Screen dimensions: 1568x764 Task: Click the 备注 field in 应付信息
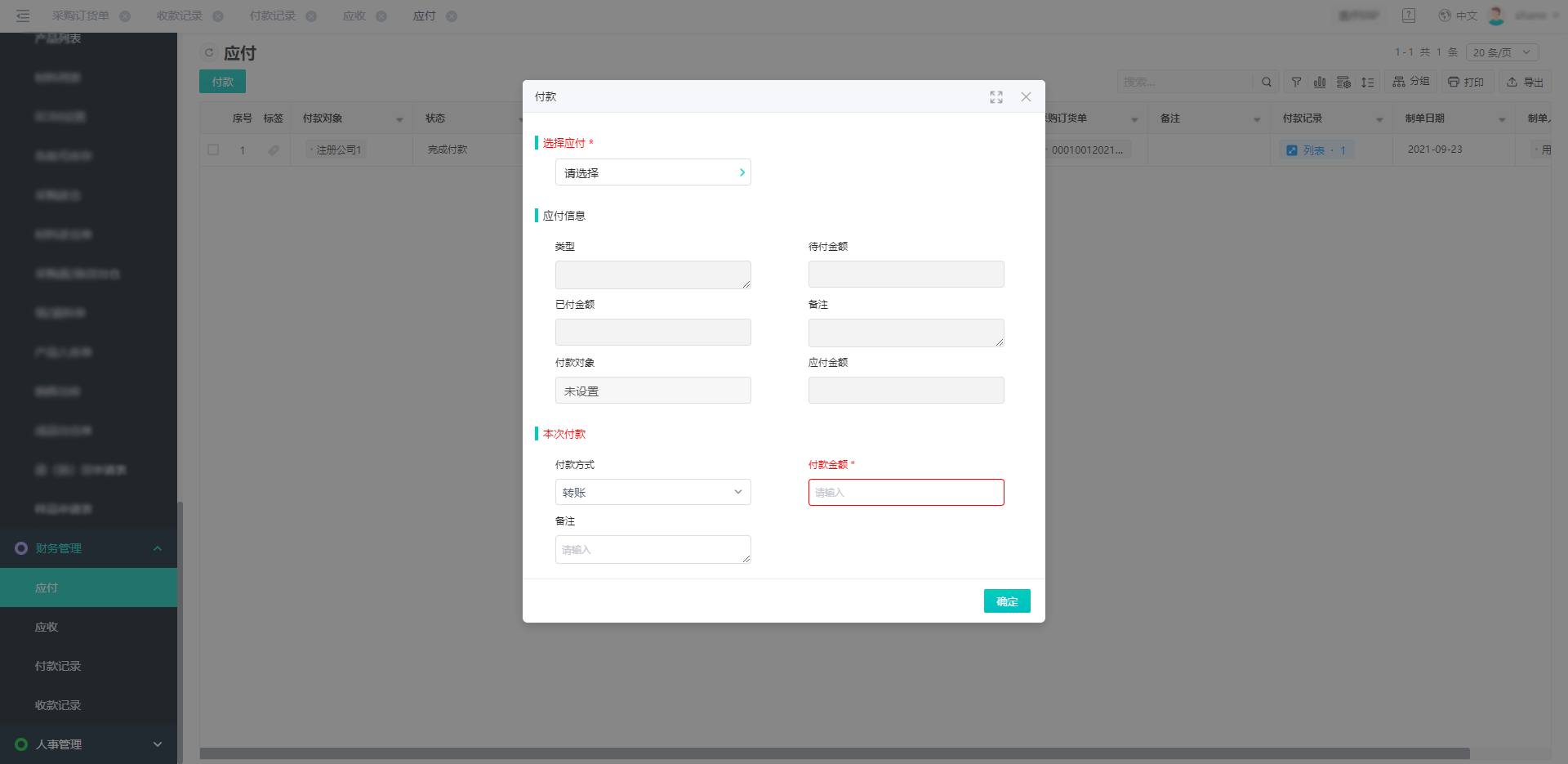(x=906, y=333)
